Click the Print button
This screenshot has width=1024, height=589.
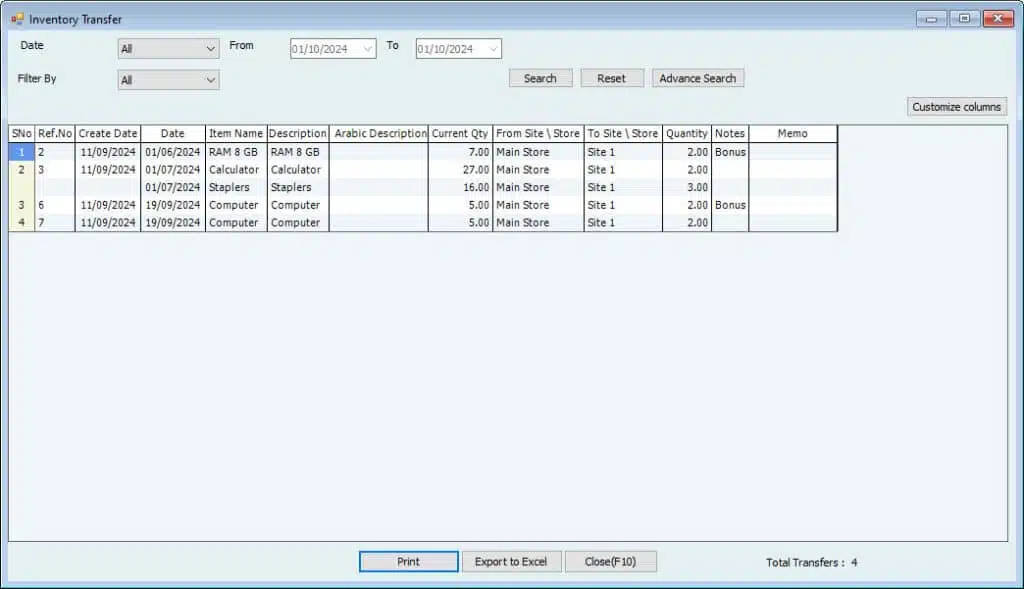click(408, 562)
